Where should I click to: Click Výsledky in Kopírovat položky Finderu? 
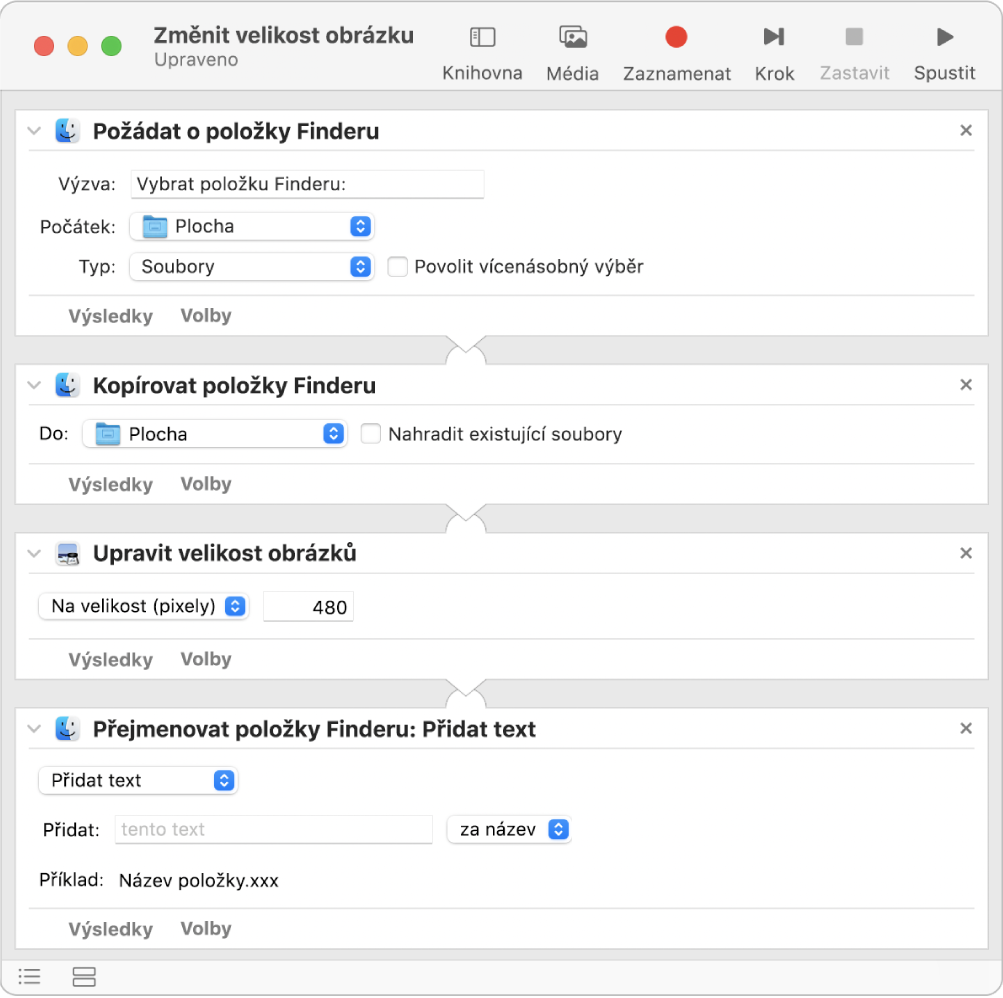tap(110, 485)
